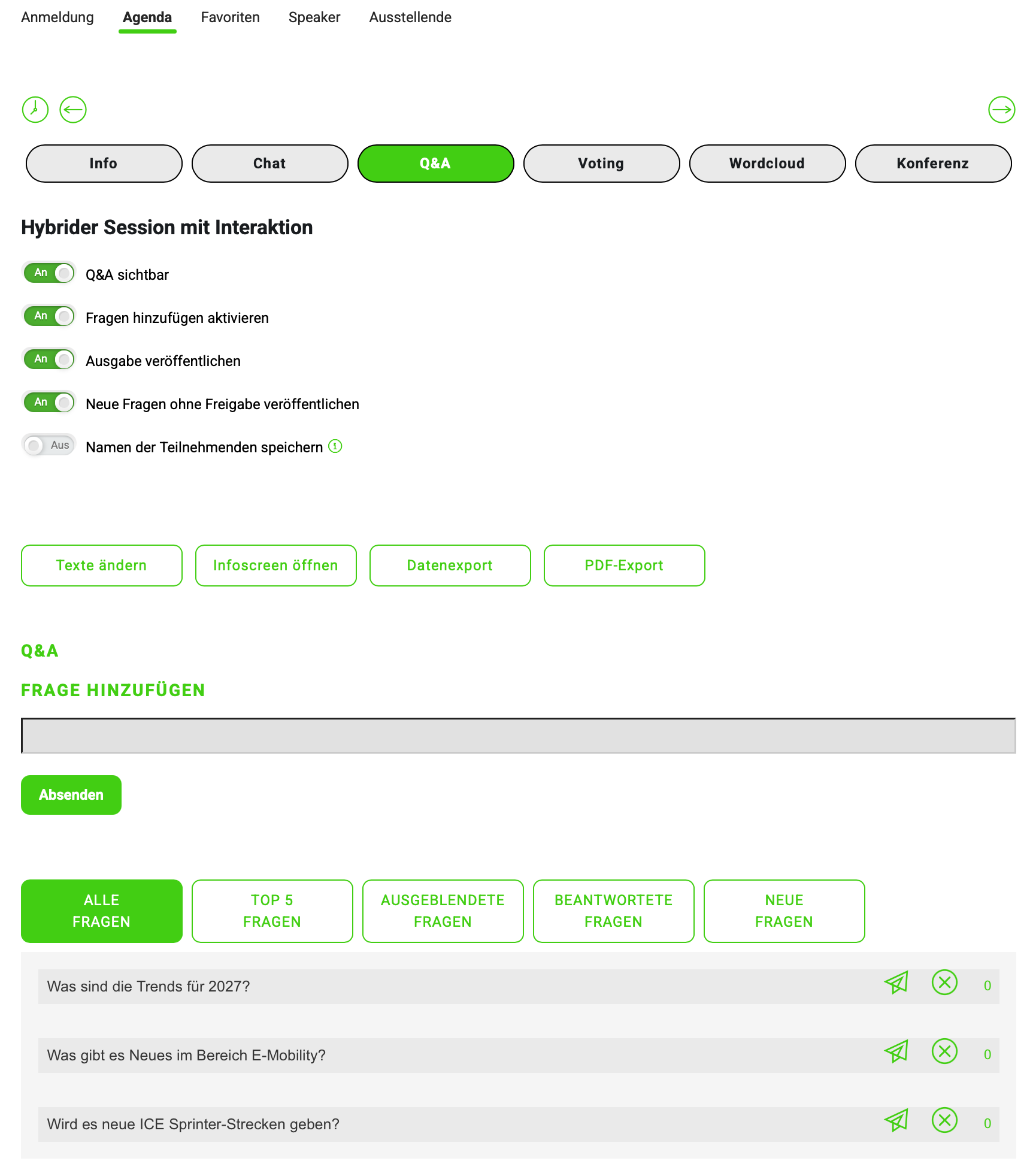1036x1173 pixels.
Task: Open the Anmeldung menu item
Action: (x=57, y=17)
